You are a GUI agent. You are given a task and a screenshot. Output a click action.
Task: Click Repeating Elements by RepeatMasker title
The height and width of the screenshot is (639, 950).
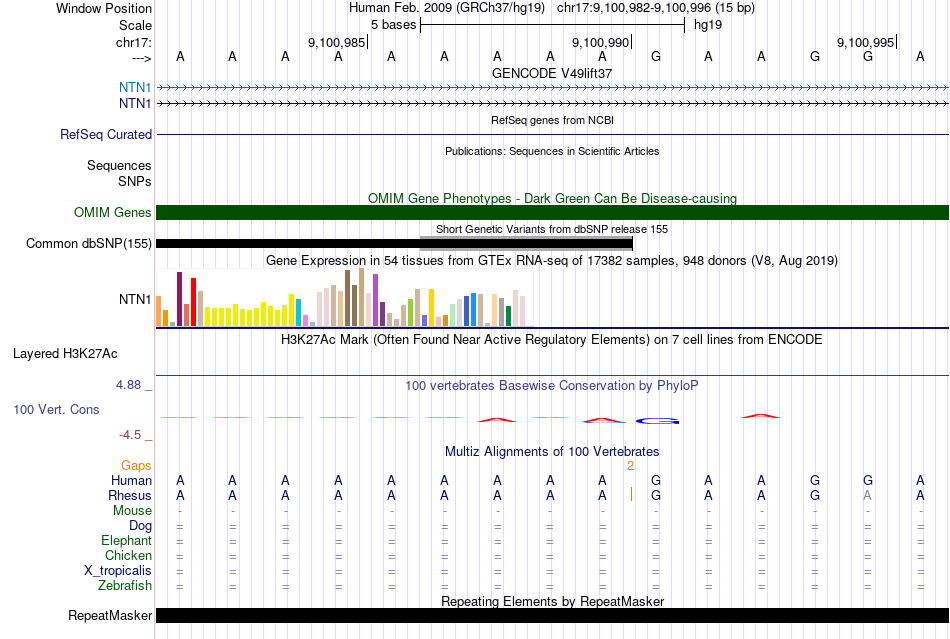(x=552, y=601)
